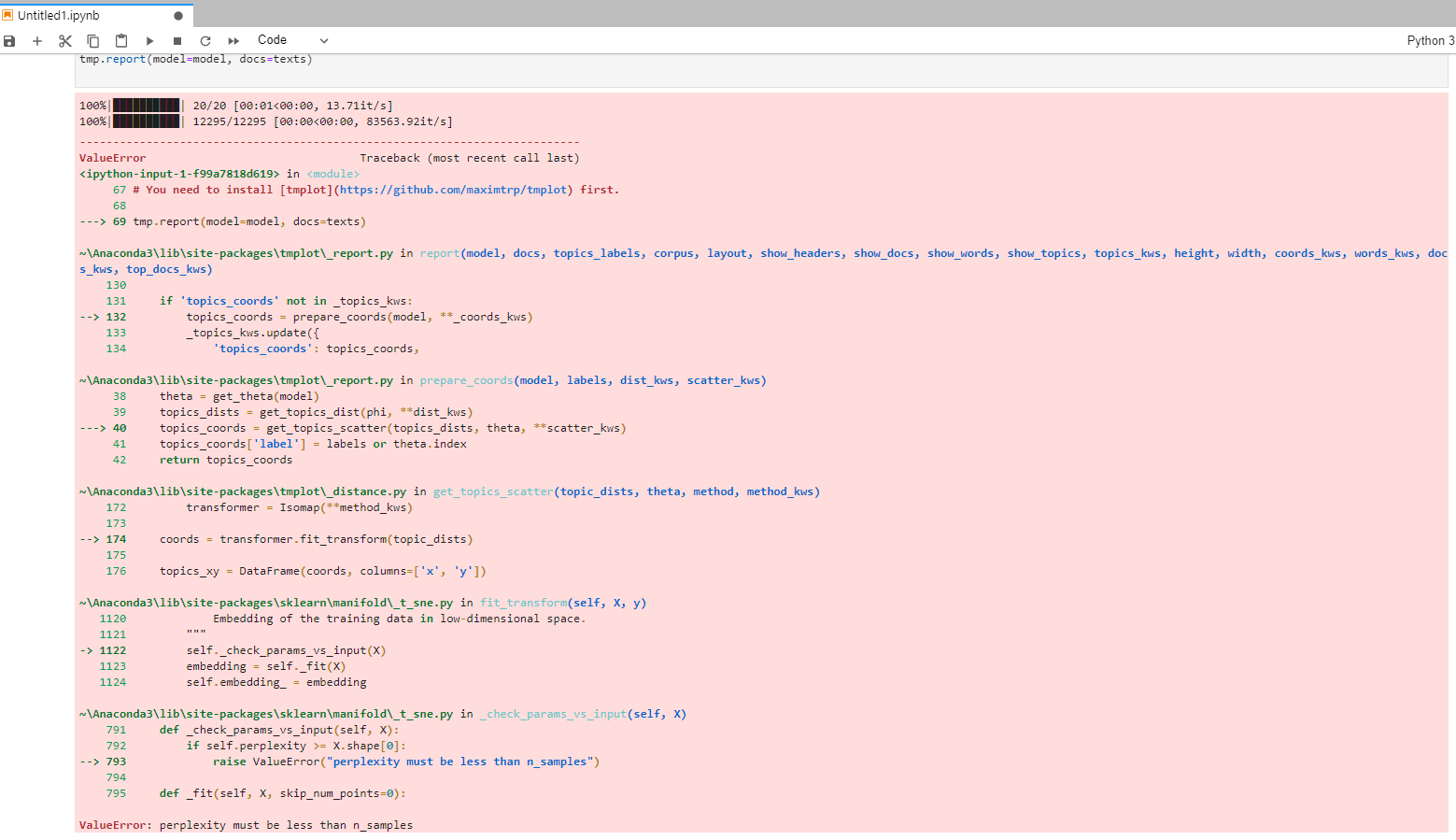
Task: Cut the selected cell
Action: click(64, 40)
